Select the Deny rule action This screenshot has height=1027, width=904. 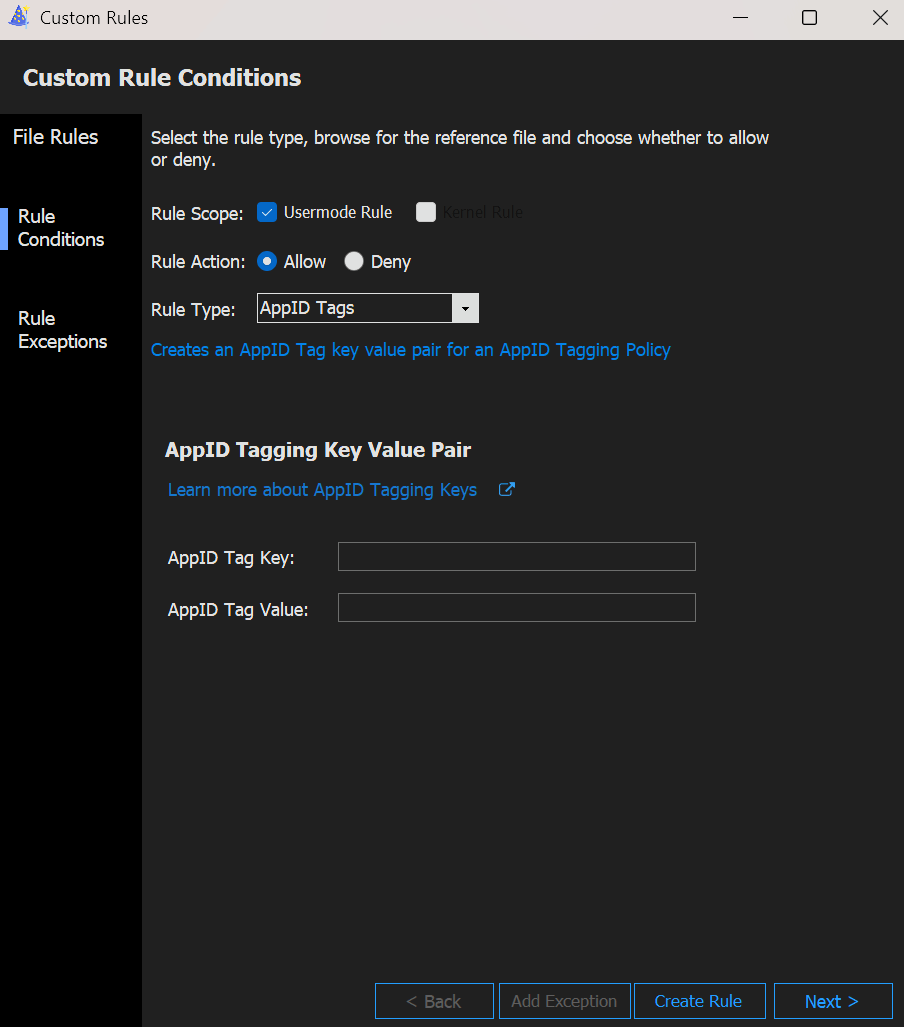pyautogui.click(x=354, y=262)
